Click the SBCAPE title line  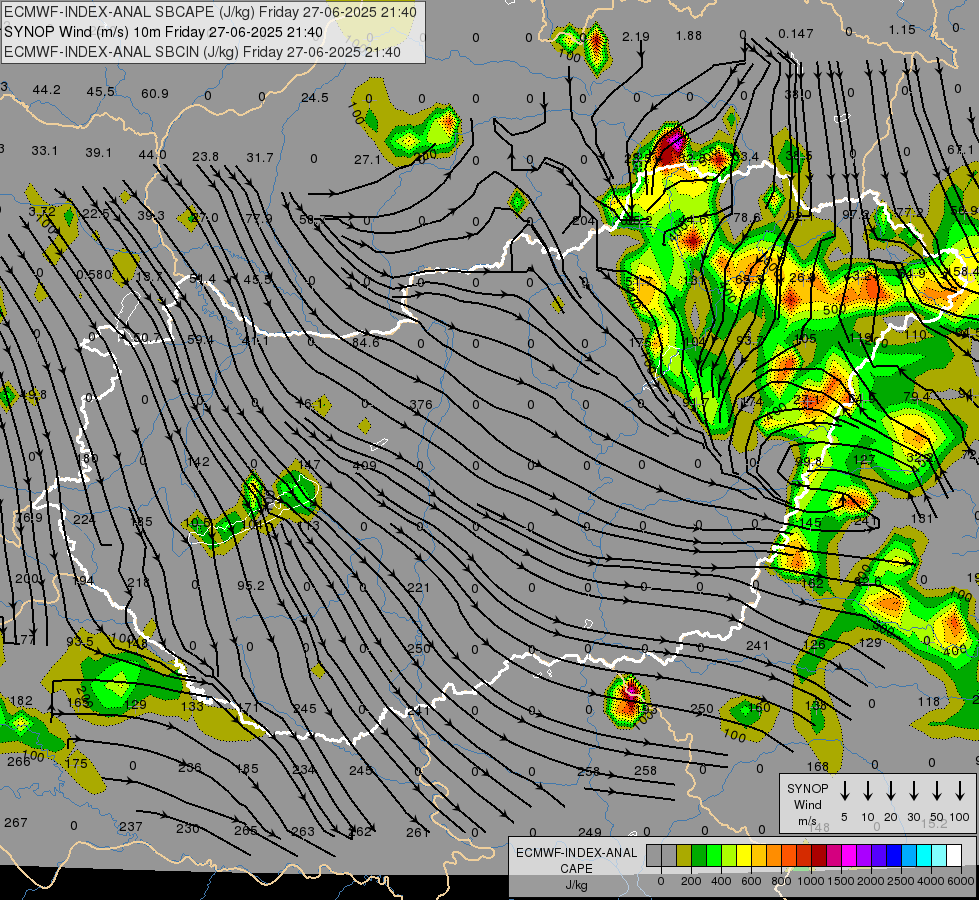(210, 12)
